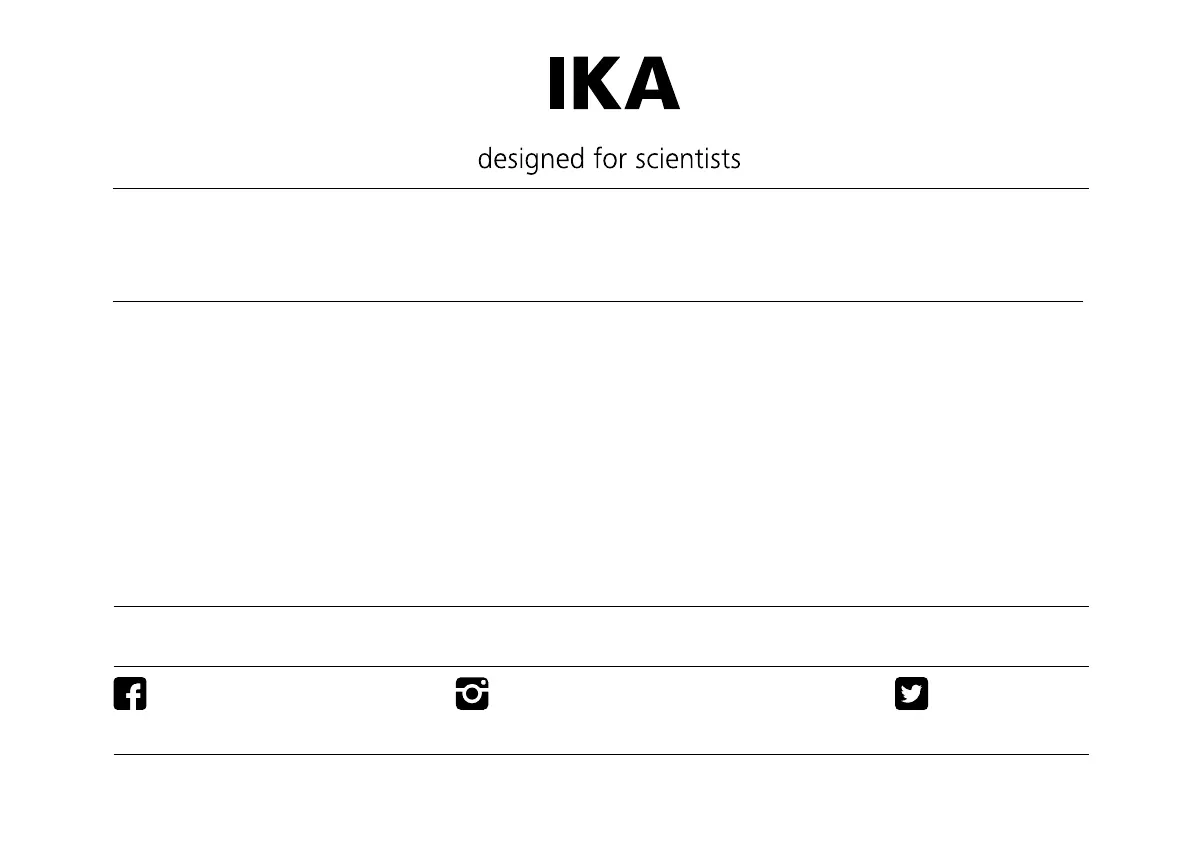Click the lowercase f inside the Facebook icon

coord(133,695)
